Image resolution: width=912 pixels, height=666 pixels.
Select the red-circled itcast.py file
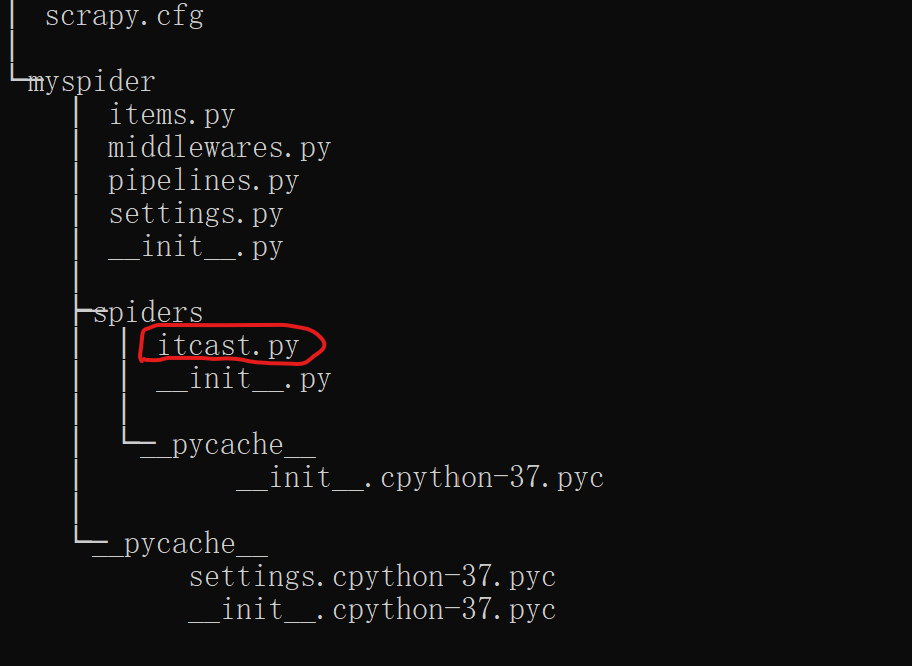pos(228,346)
